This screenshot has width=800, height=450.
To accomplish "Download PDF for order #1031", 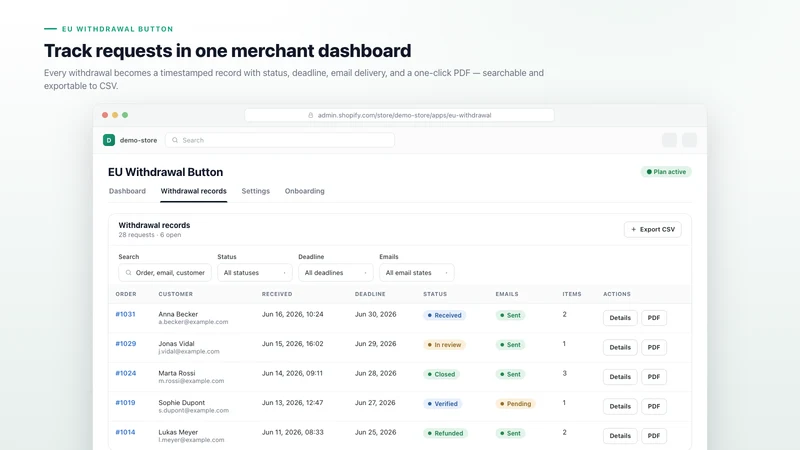I will [x=654, y=318].
